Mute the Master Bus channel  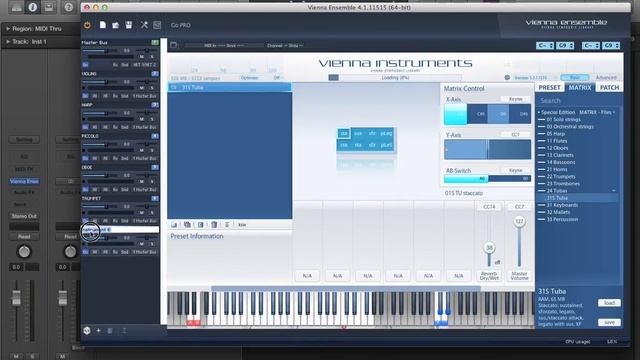coord(142,57)
